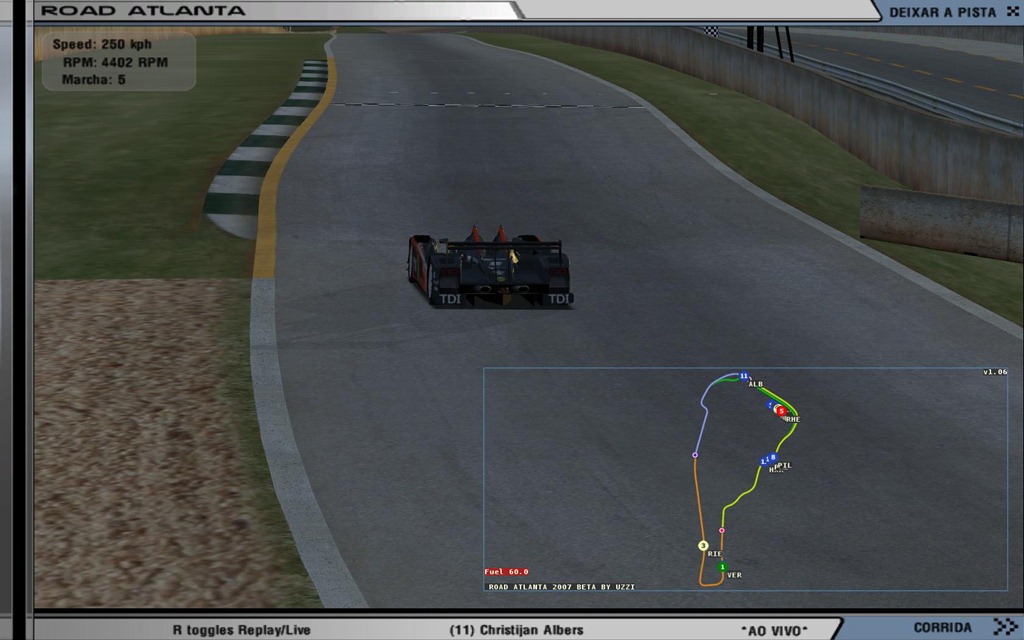Screen dimensions: 1024x640
Task: Select the red car marker 5 on the minimap
Action: coord(781,411)
